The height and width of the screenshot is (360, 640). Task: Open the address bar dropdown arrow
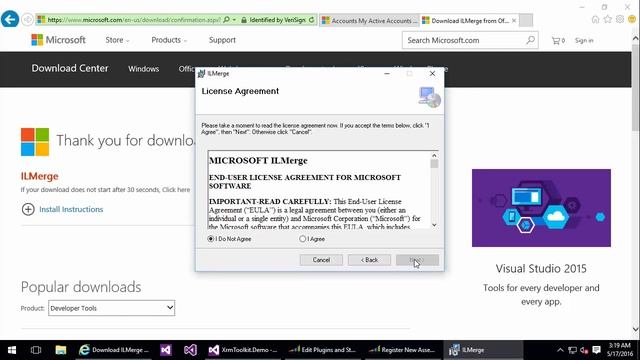click(x=234, y=20)
